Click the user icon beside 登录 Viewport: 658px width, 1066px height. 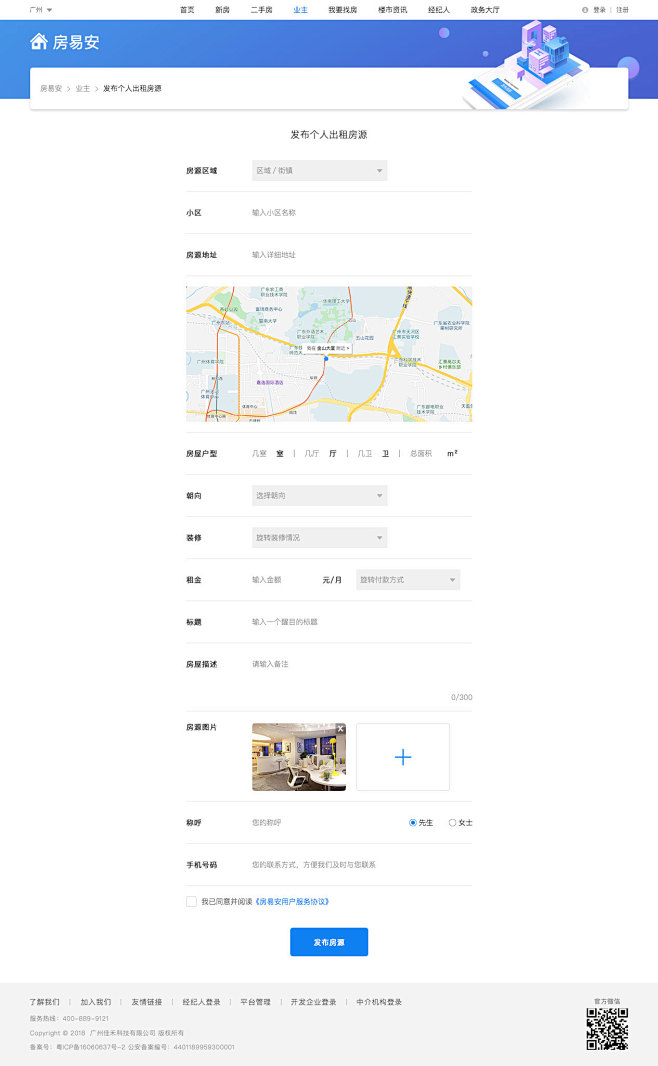point(585,9)
